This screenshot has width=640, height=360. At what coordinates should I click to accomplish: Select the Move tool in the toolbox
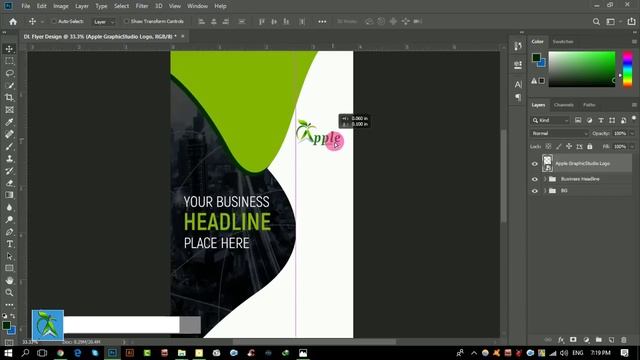[x=9, y=49]
